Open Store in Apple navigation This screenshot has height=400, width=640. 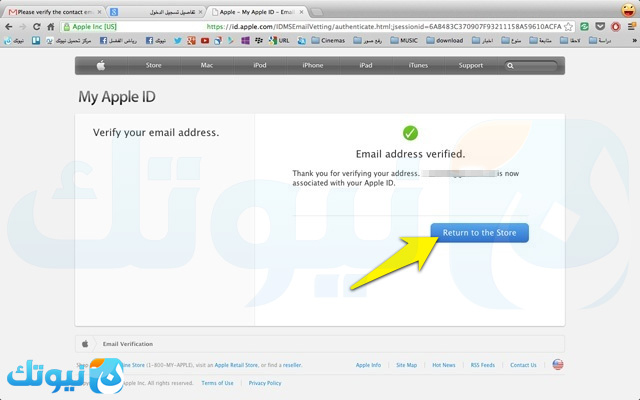coord(153,65)
